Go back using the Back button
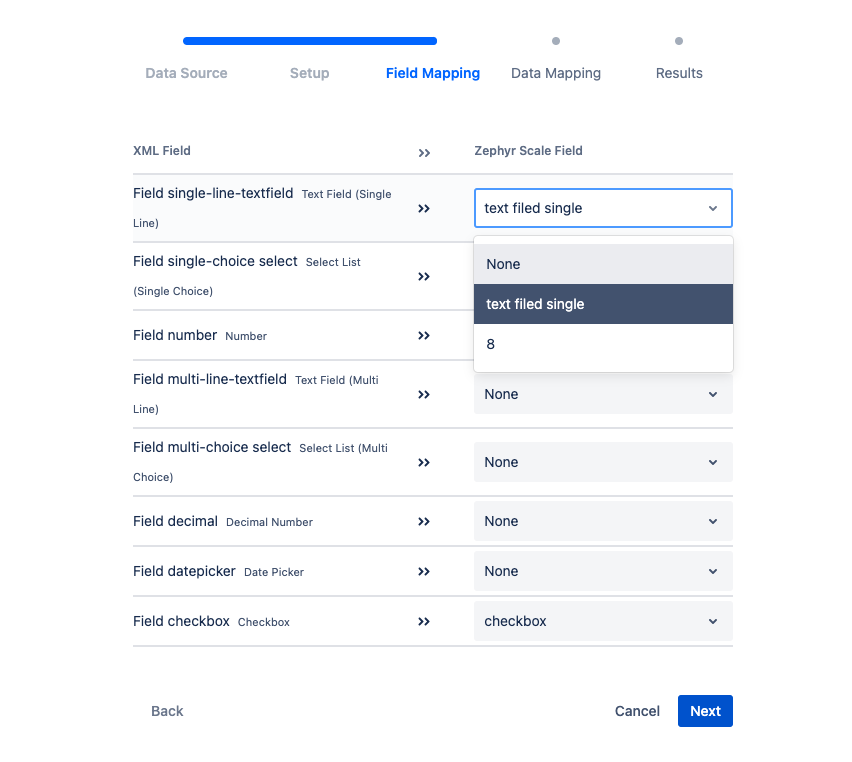Screen dimensions: 852x762 [167, 711]
